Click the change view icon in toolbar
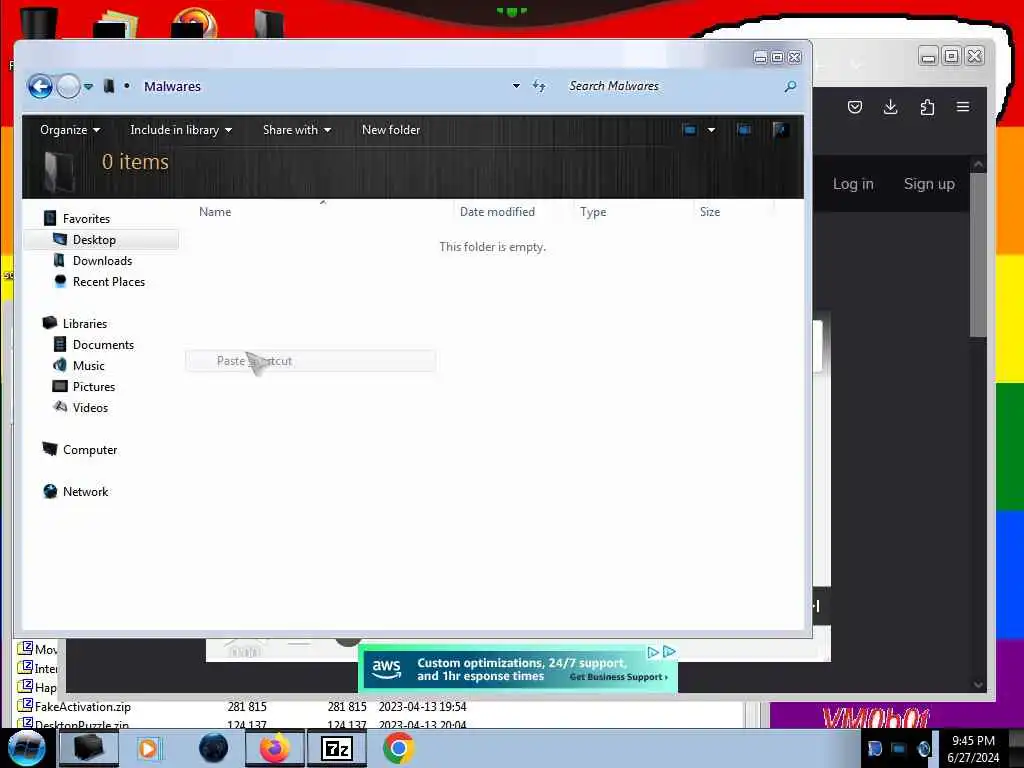This screenshot has width=1024, height=768. 690,129
